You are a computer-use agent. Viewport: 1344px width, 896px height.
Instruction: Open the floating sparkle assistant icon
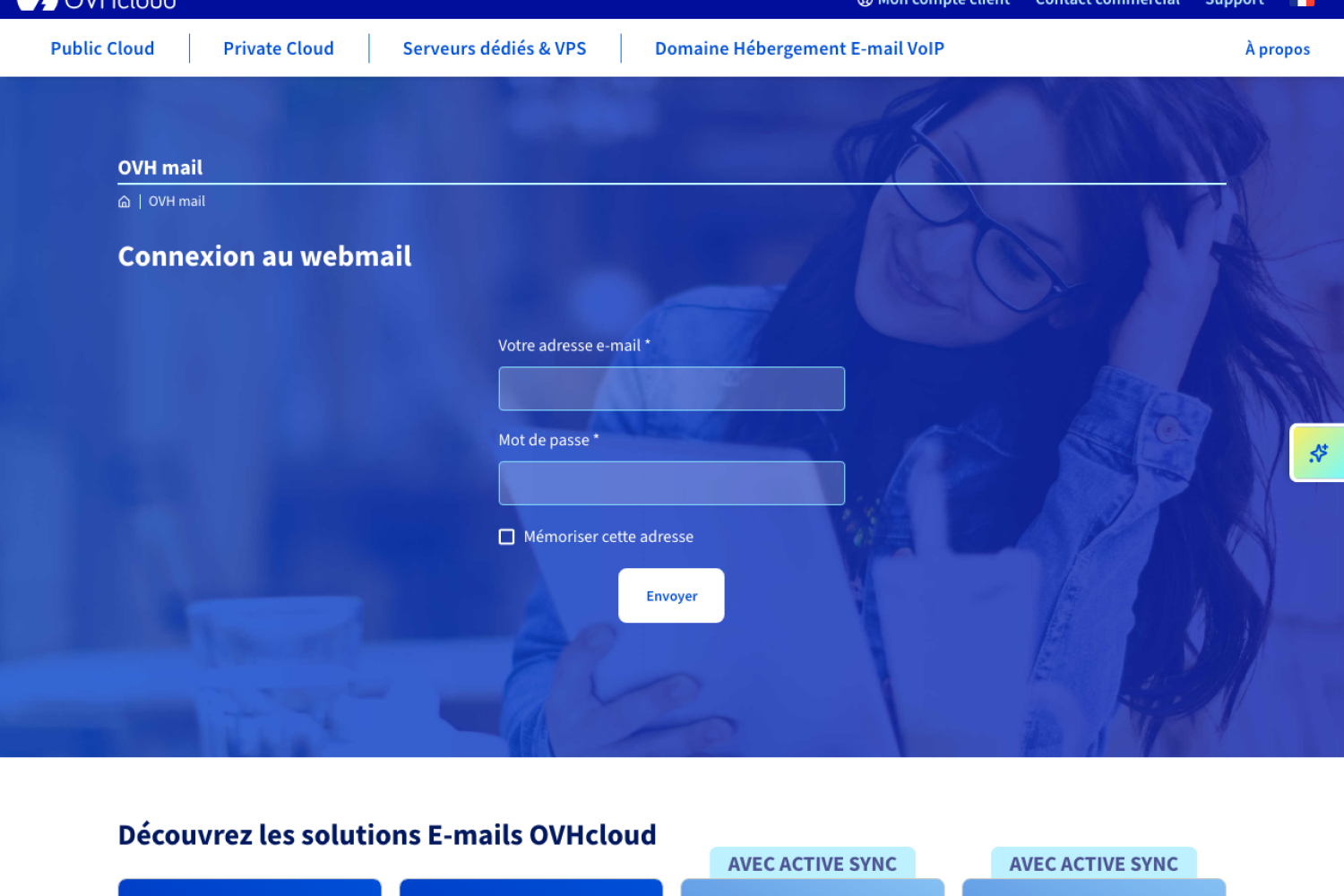tap(1318, 452)
